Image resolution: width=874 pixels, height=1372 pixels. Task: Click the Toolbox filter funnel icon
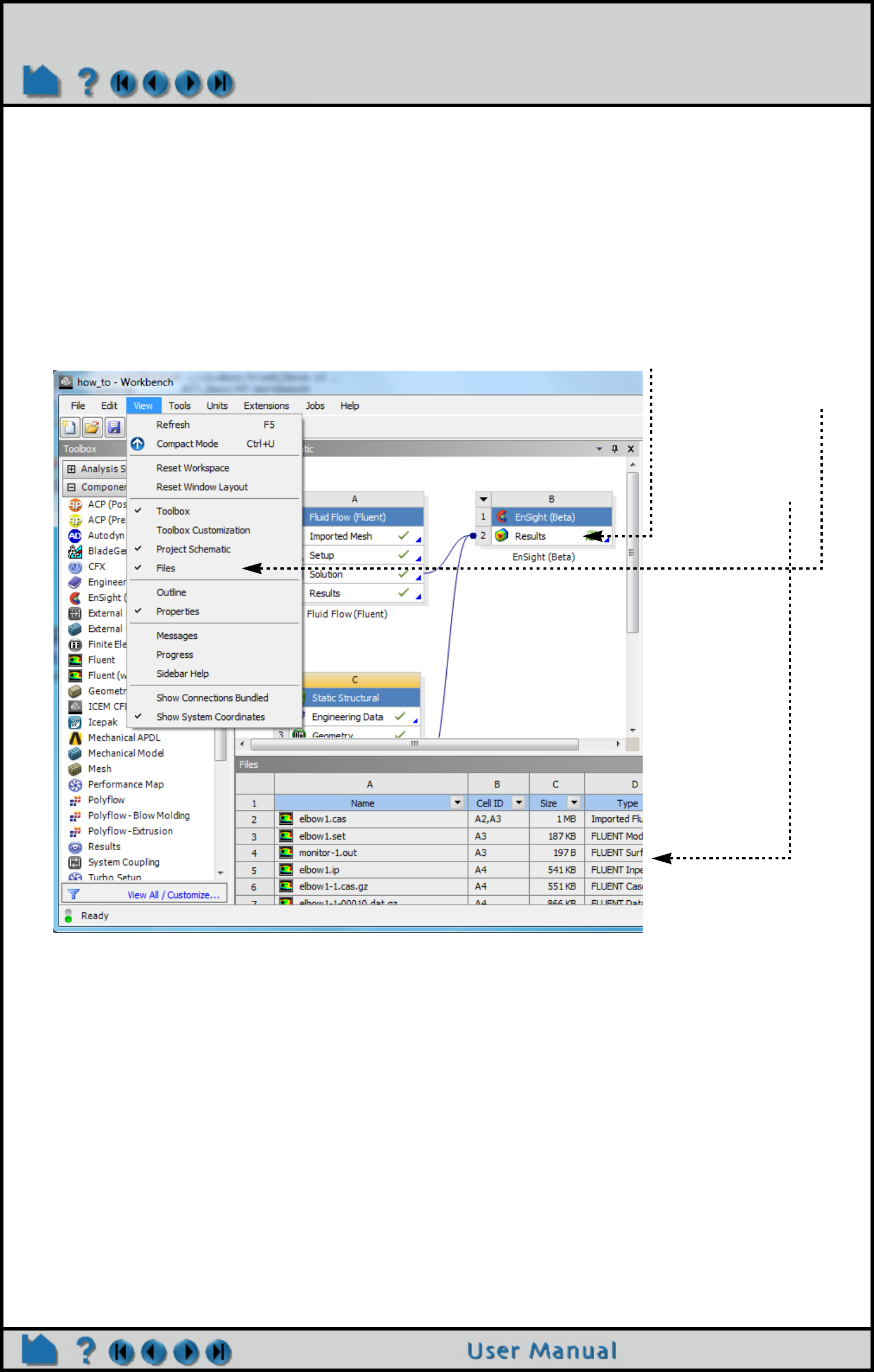coord(74,895)
